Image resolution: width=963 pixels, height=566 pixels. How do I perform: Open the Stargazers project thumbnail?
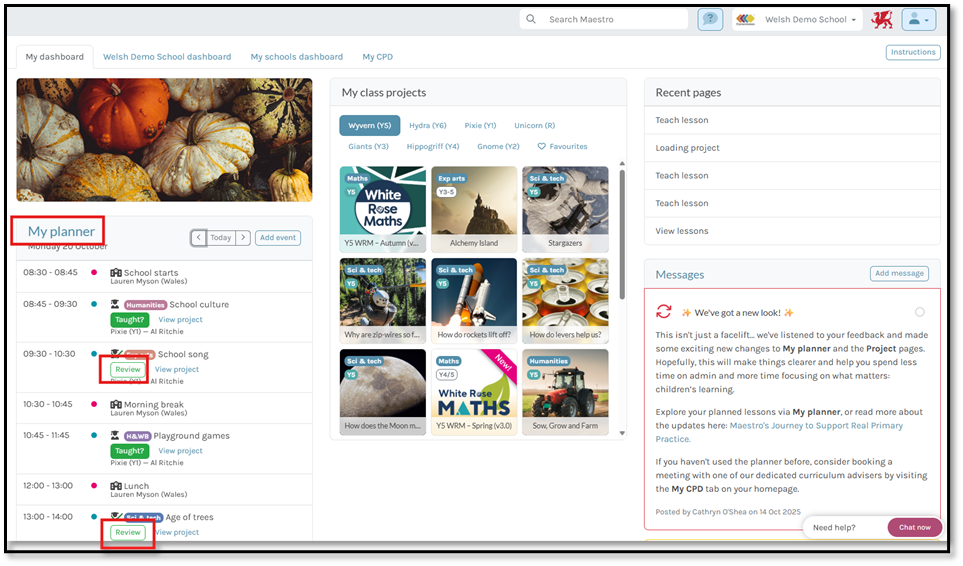(565, 208)
